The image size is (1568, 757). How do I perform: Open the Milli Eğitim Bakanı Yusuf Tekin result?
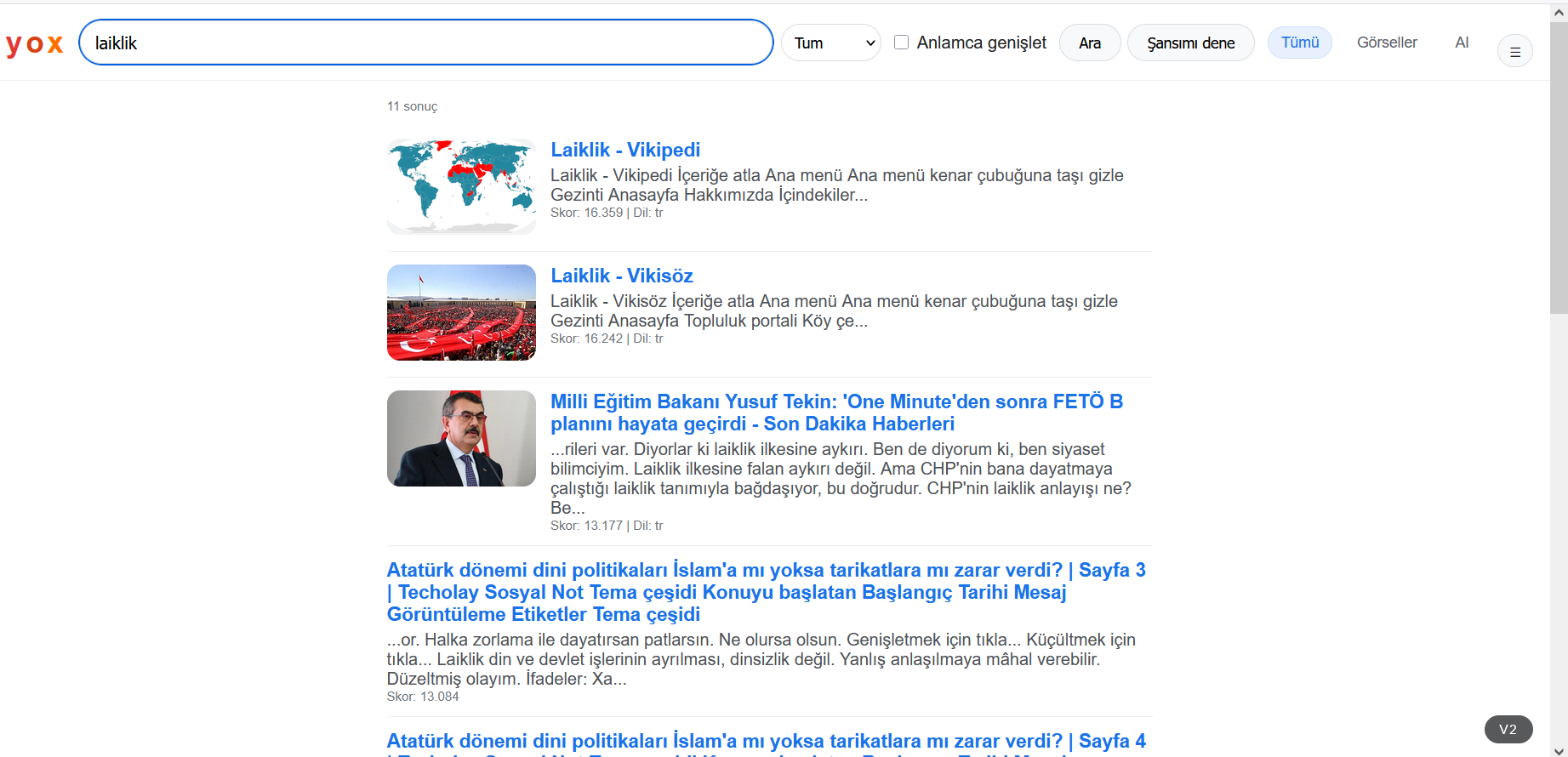pyautogui.click(x=836, y=413)
